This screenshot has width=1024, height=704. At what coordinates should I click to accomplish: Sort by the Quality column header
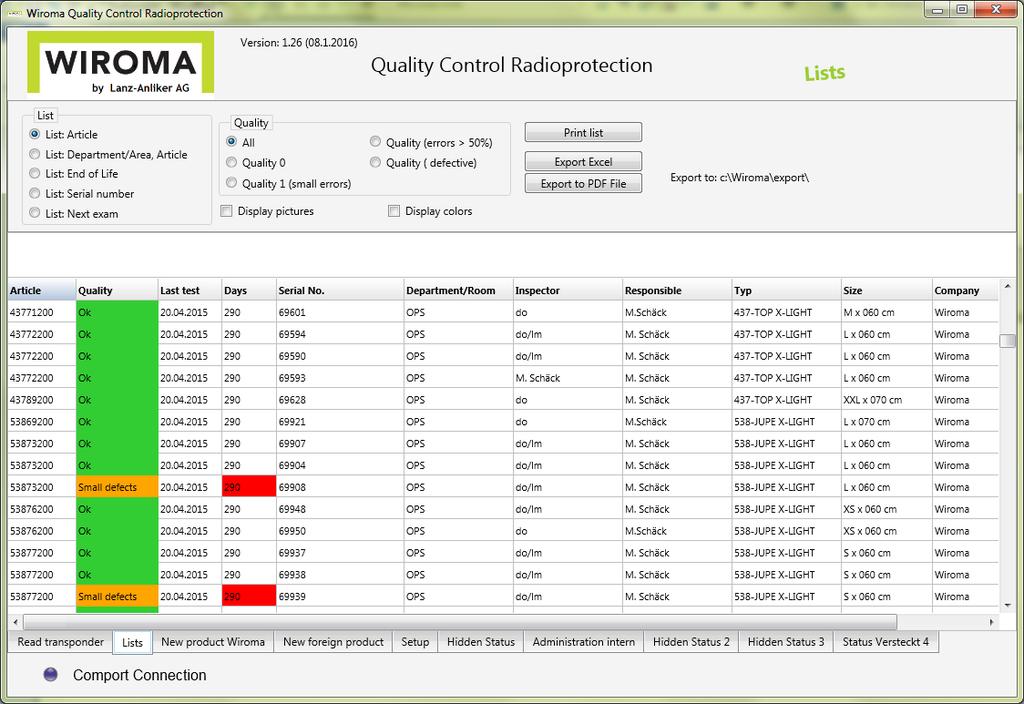pos(117,291)
